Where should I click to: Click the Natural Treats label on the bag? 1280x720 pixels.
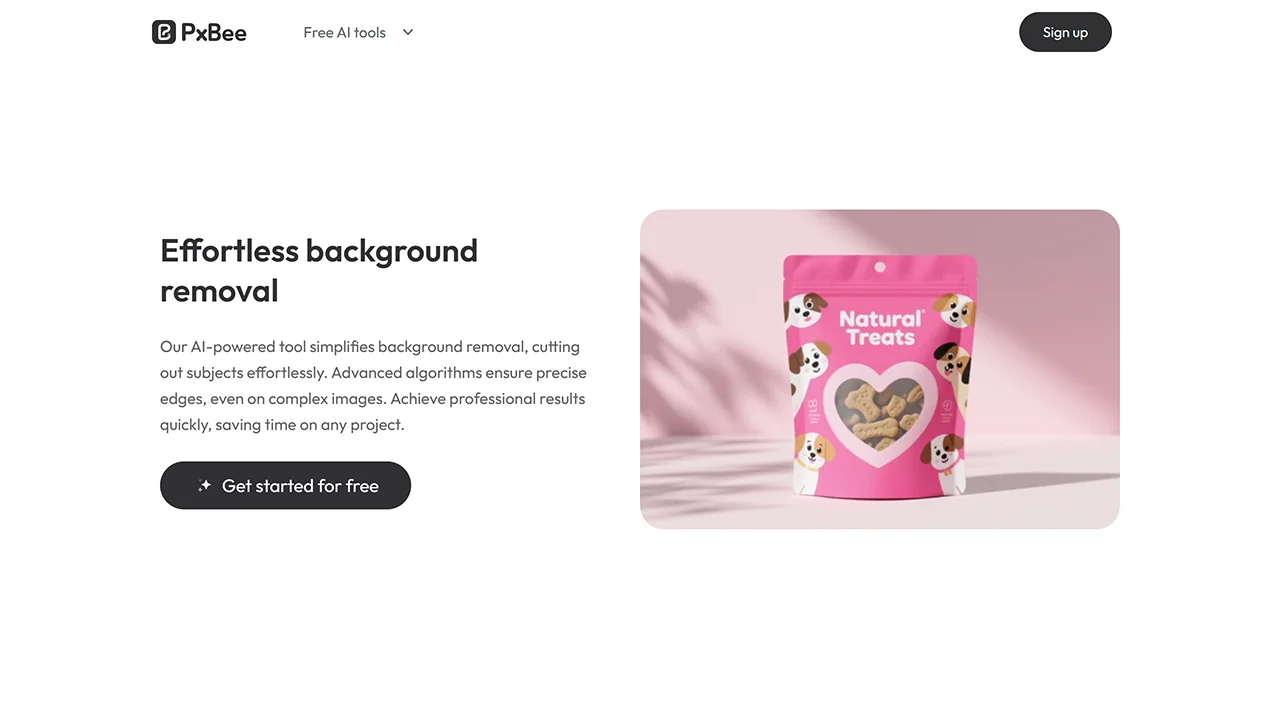pyautogui.click(x=881, y=328)
